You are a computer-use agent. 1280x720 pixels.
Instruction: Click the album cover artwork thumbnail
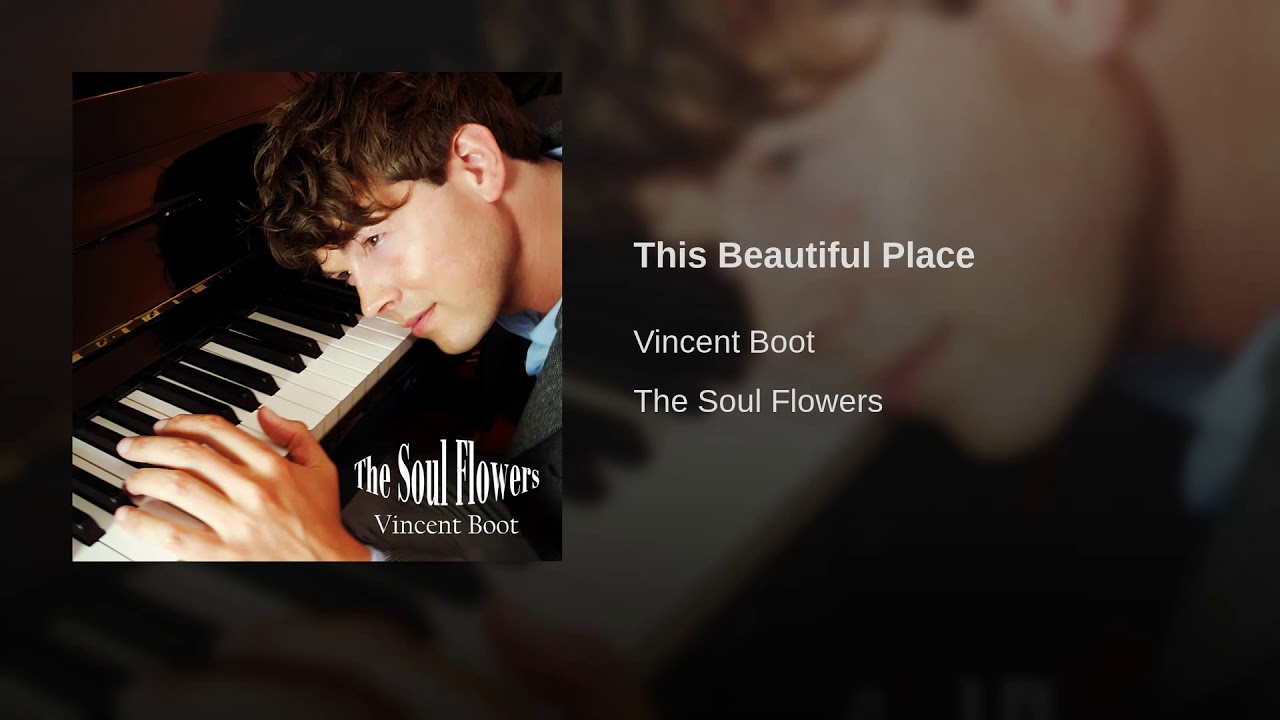(317, 316)
